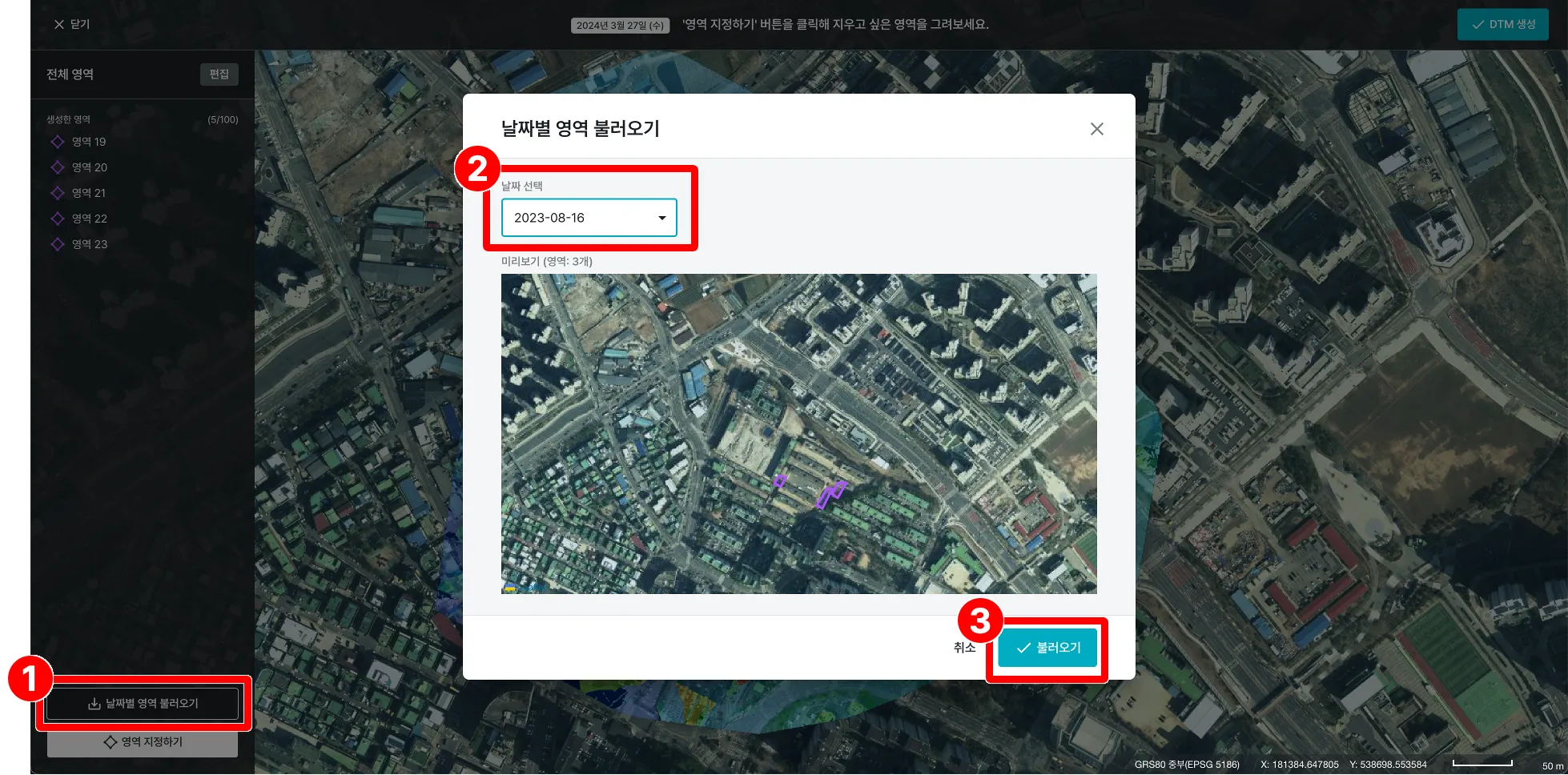Image resolution: width=1568 pixels, height=775 pixels.
Task: Select 영역 23 in the area list
Action: tap(89, 244)
